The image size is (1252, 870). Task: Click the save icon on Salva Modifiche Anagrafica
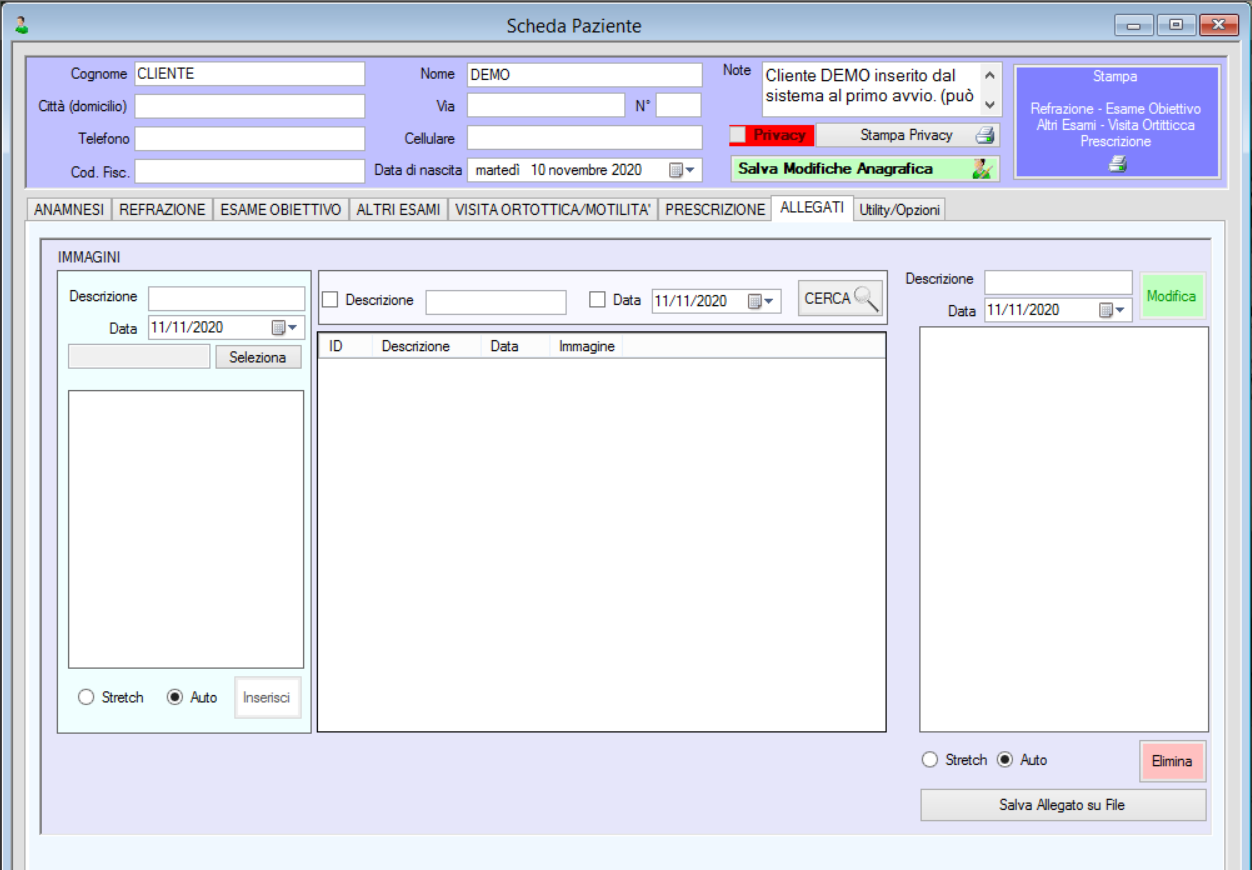[982, 169]
